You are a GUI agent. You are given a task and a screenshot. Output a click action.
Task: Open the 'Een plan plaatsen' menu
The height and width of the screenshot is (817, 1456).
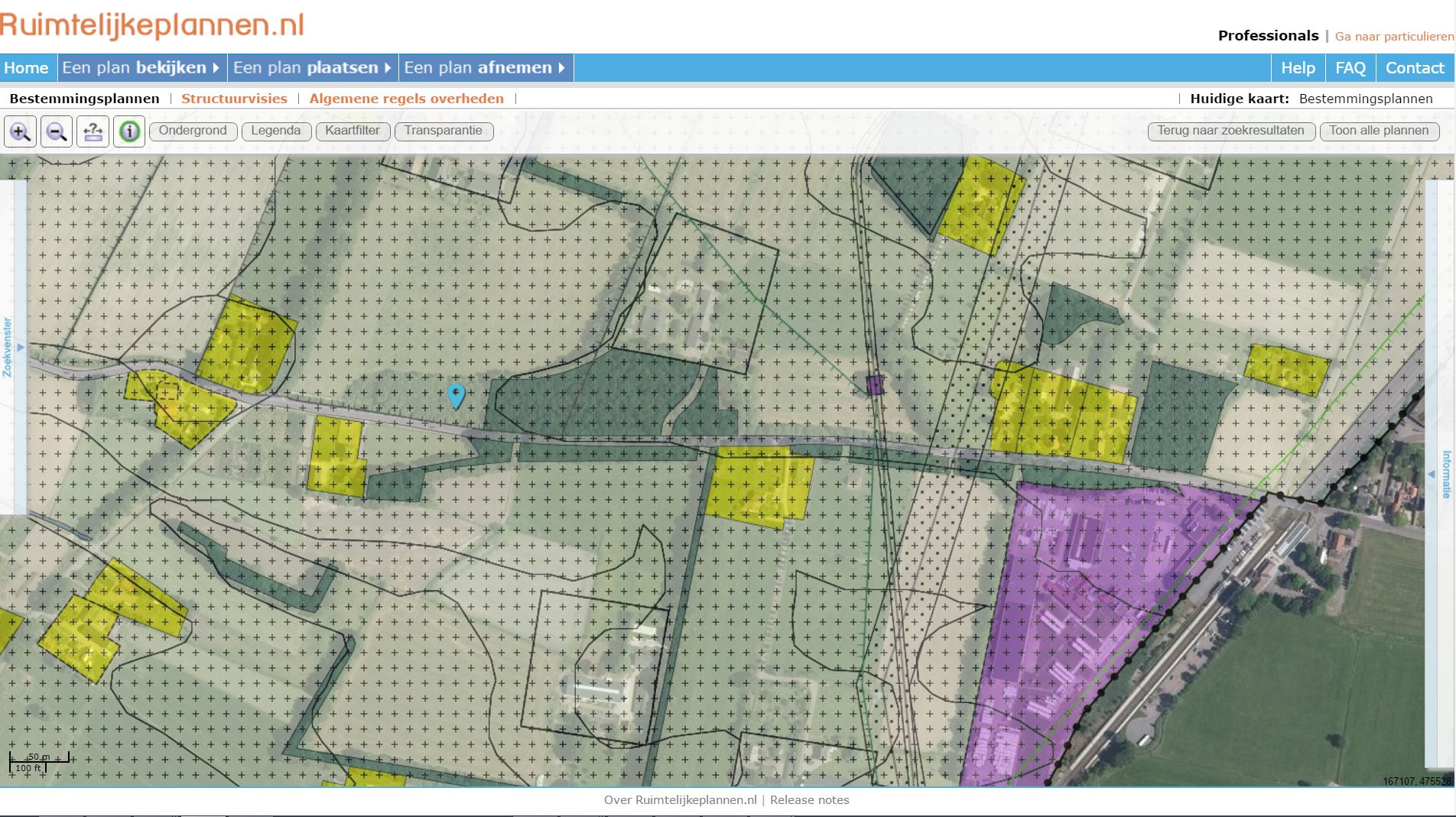tap(312, 67)
